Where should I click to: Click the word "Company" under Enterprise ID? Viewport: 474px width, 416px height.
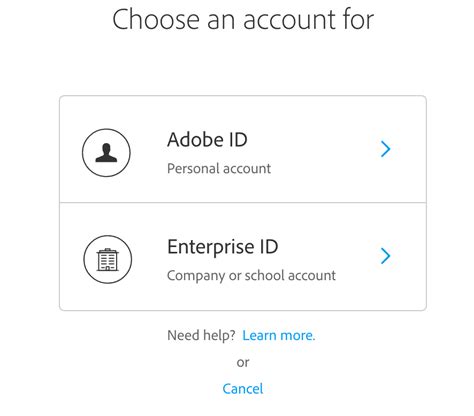click(196, 276)
